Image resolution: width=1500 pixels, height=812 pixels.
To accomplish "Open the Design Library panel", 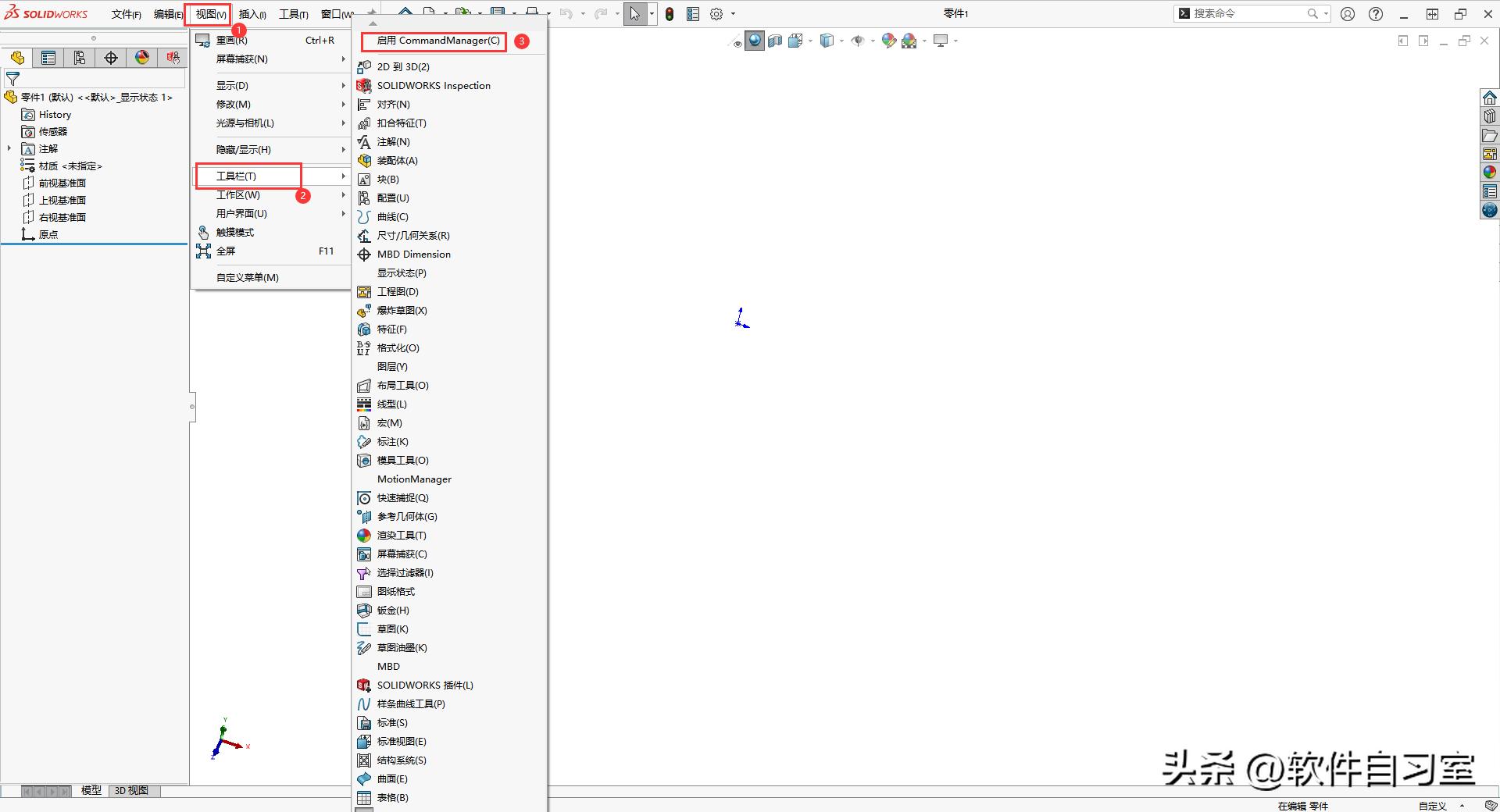I will 1490,116.
